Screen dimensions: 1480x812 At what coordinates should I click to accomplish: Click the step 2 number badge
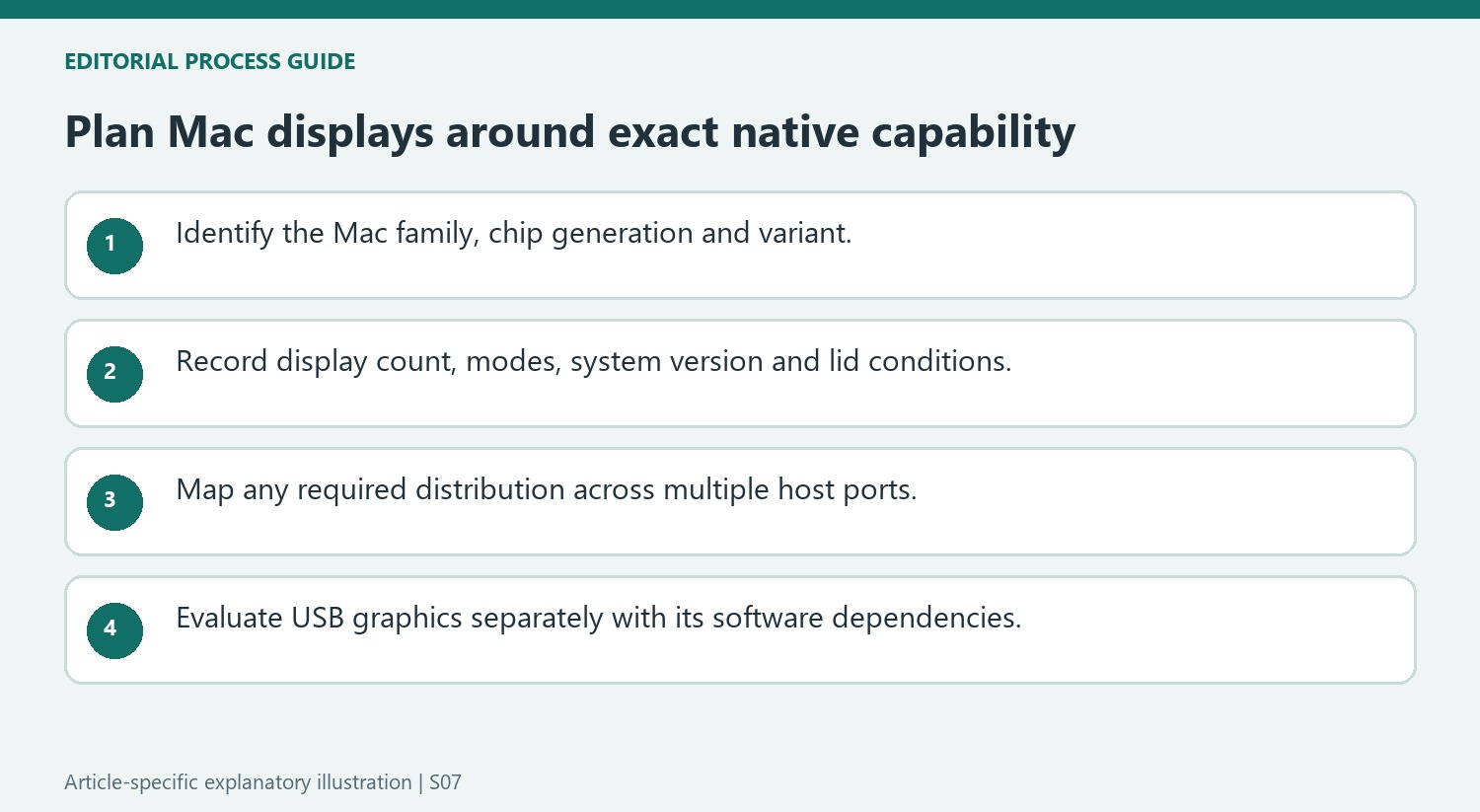114,374
